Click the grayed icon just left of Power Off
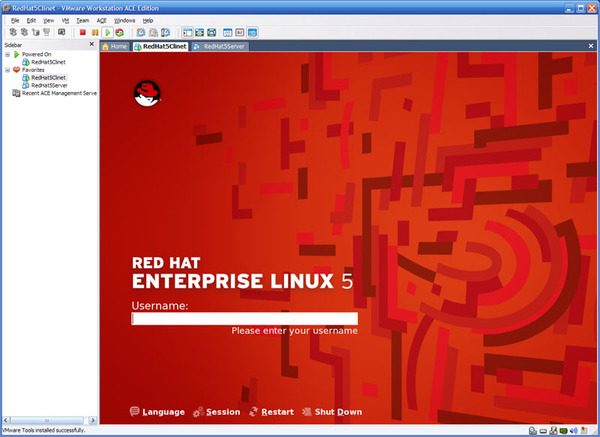 [62, 32]
